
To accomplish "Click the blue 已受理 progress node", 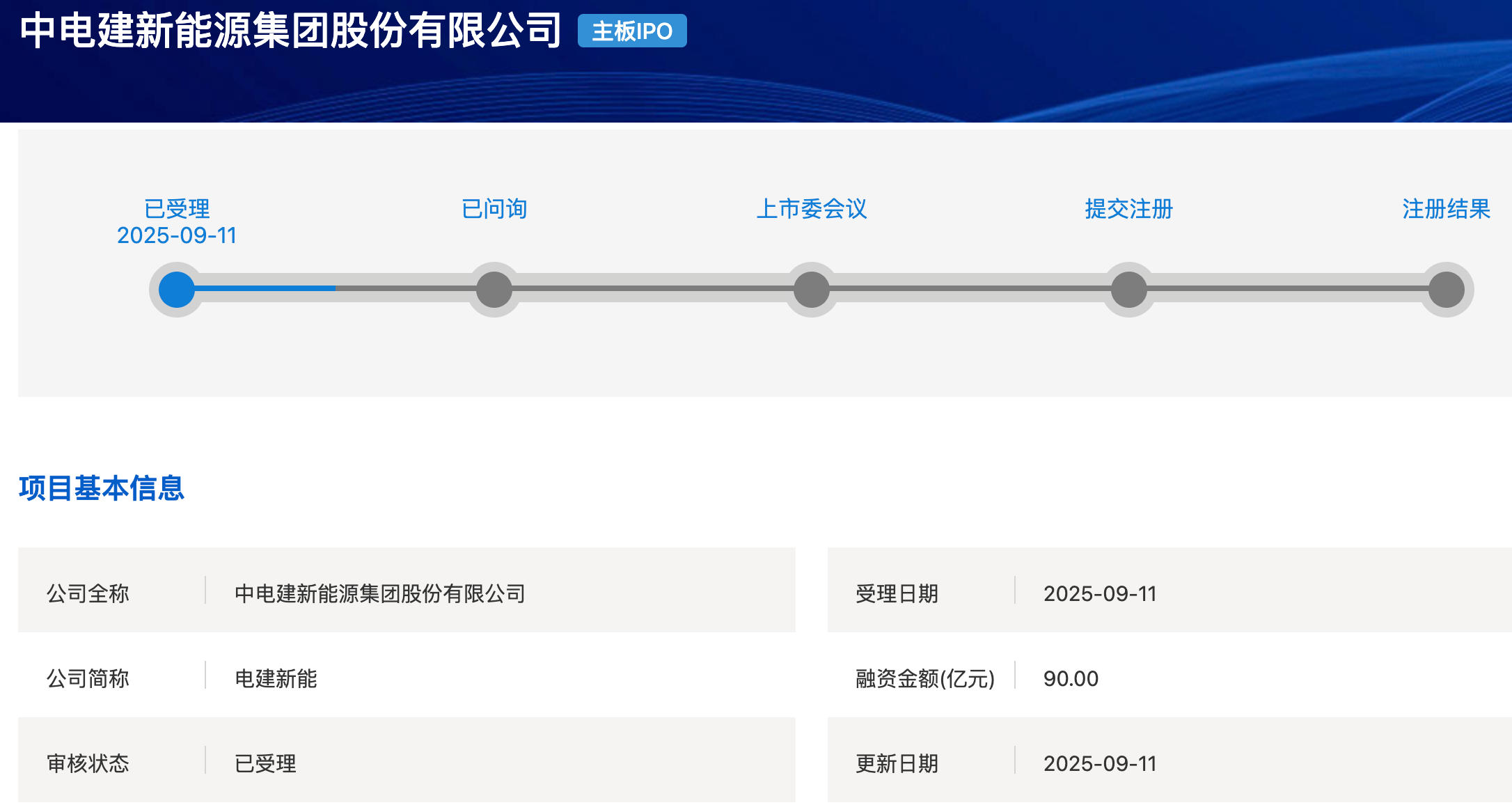I will pos(177,290).
